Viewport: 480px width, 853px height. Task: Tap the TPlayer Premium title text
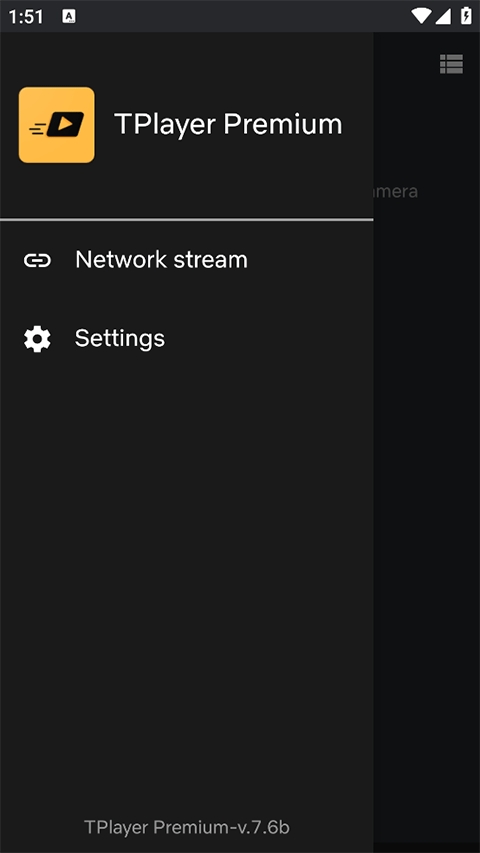click(x=228, y=125)
